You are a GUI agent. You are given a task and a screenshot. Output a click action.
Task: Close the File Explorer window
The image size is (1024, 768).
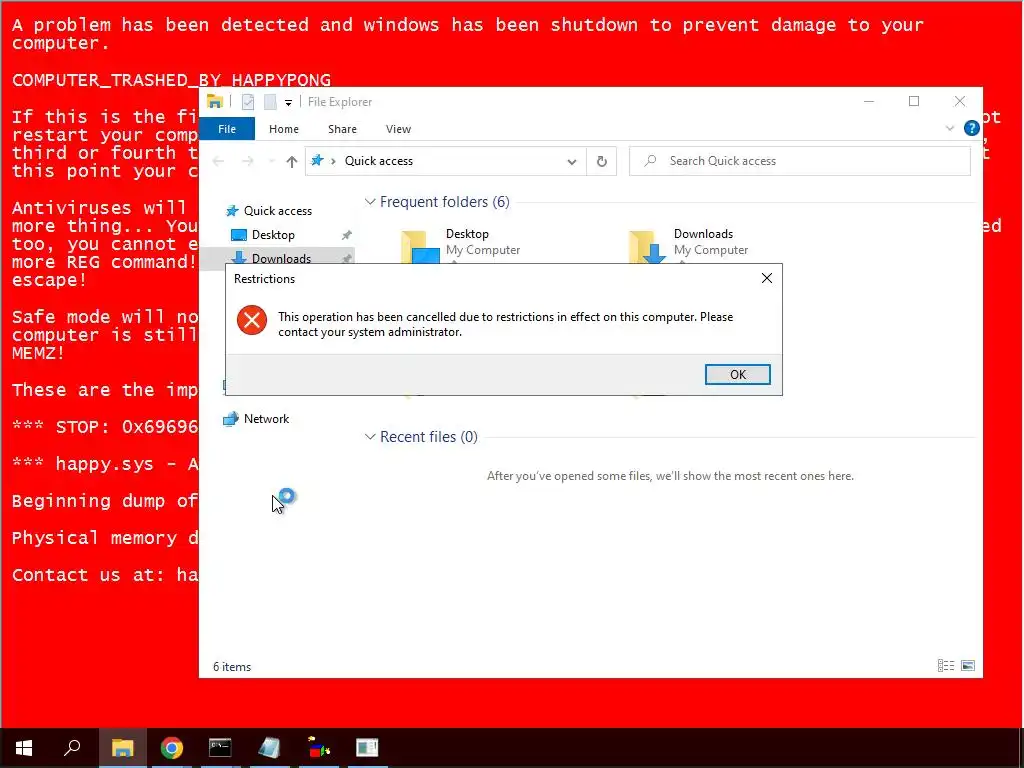pos(959,101)
